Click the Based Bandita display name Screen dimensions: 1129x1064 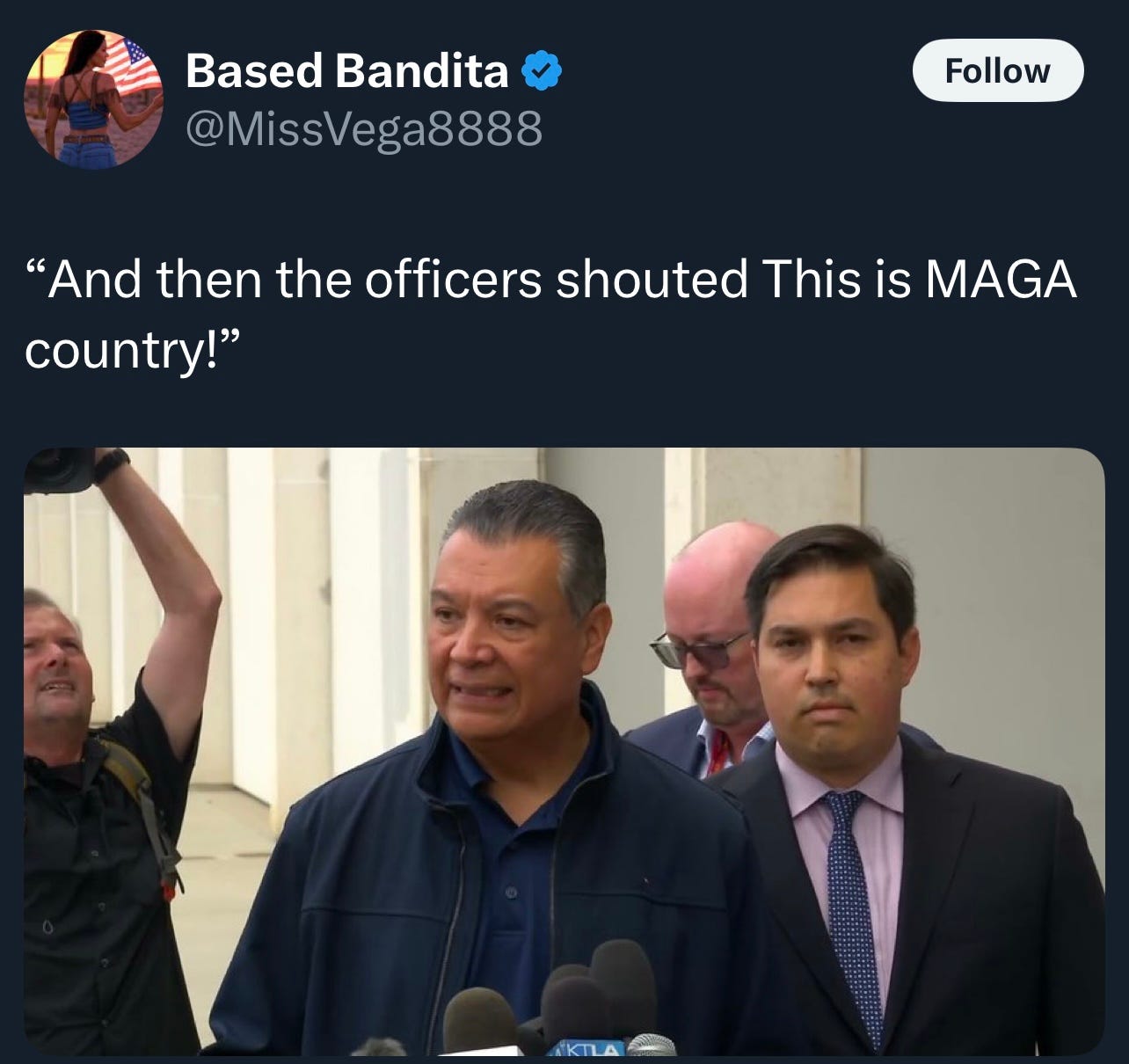click(x=347, y=70)
